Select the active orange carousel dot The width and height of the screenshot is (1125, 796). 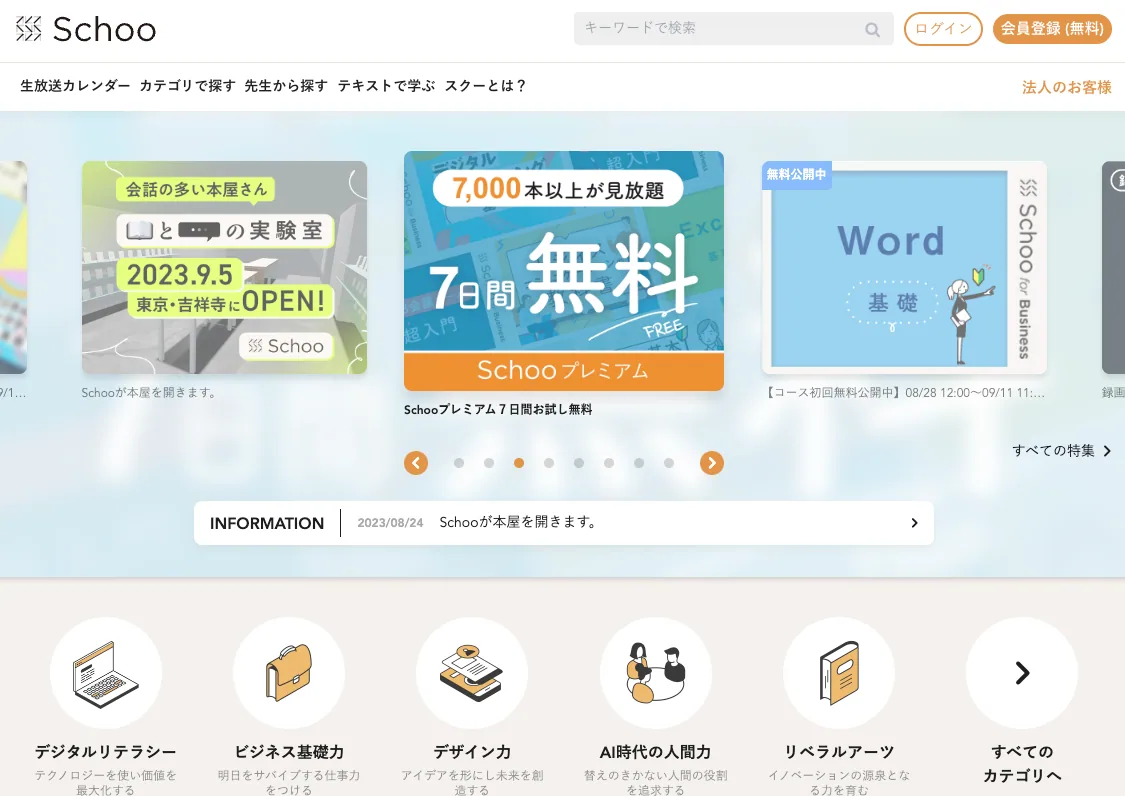pyautogui.click(x=519, y=463)
